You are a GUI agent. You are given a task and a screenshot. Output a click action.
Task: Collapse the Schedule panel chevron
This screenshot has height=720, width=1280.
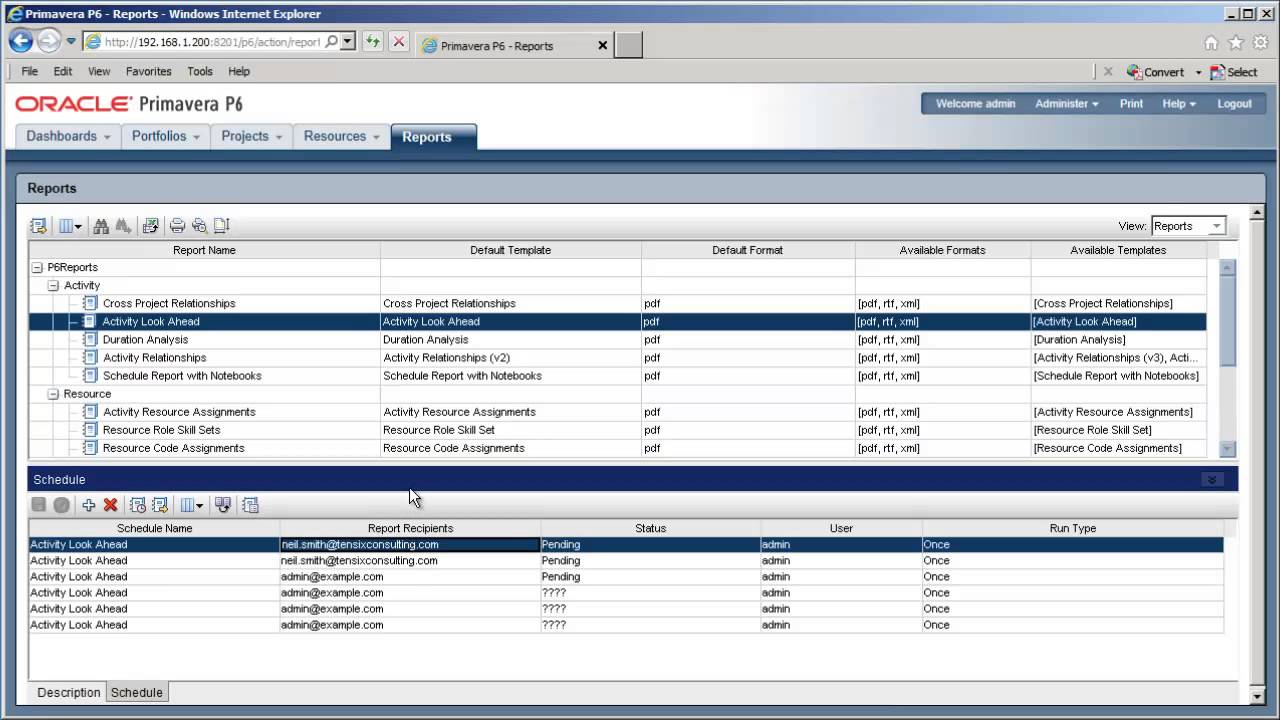point(1212,480)
